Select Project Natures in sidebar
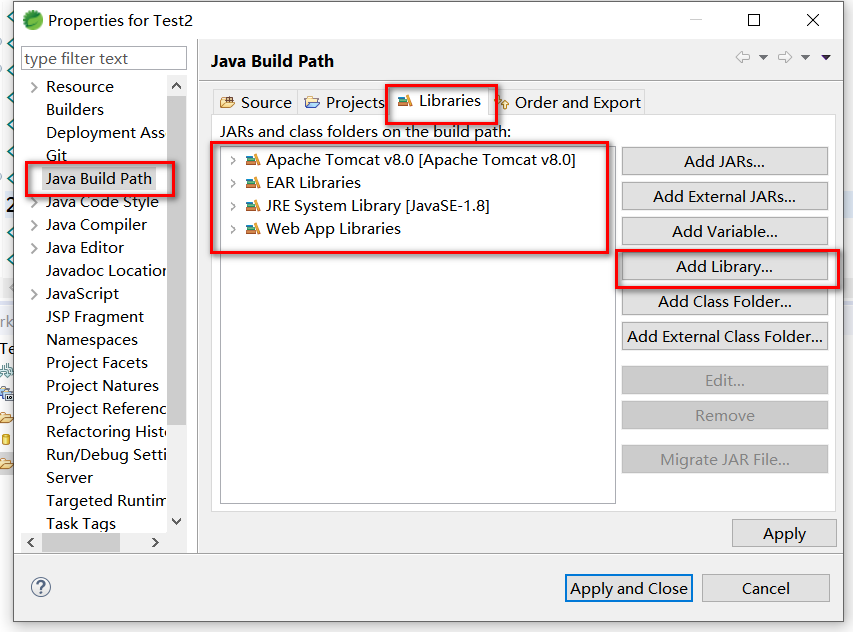Screen dimensions: 853x632 pos(102,386)
